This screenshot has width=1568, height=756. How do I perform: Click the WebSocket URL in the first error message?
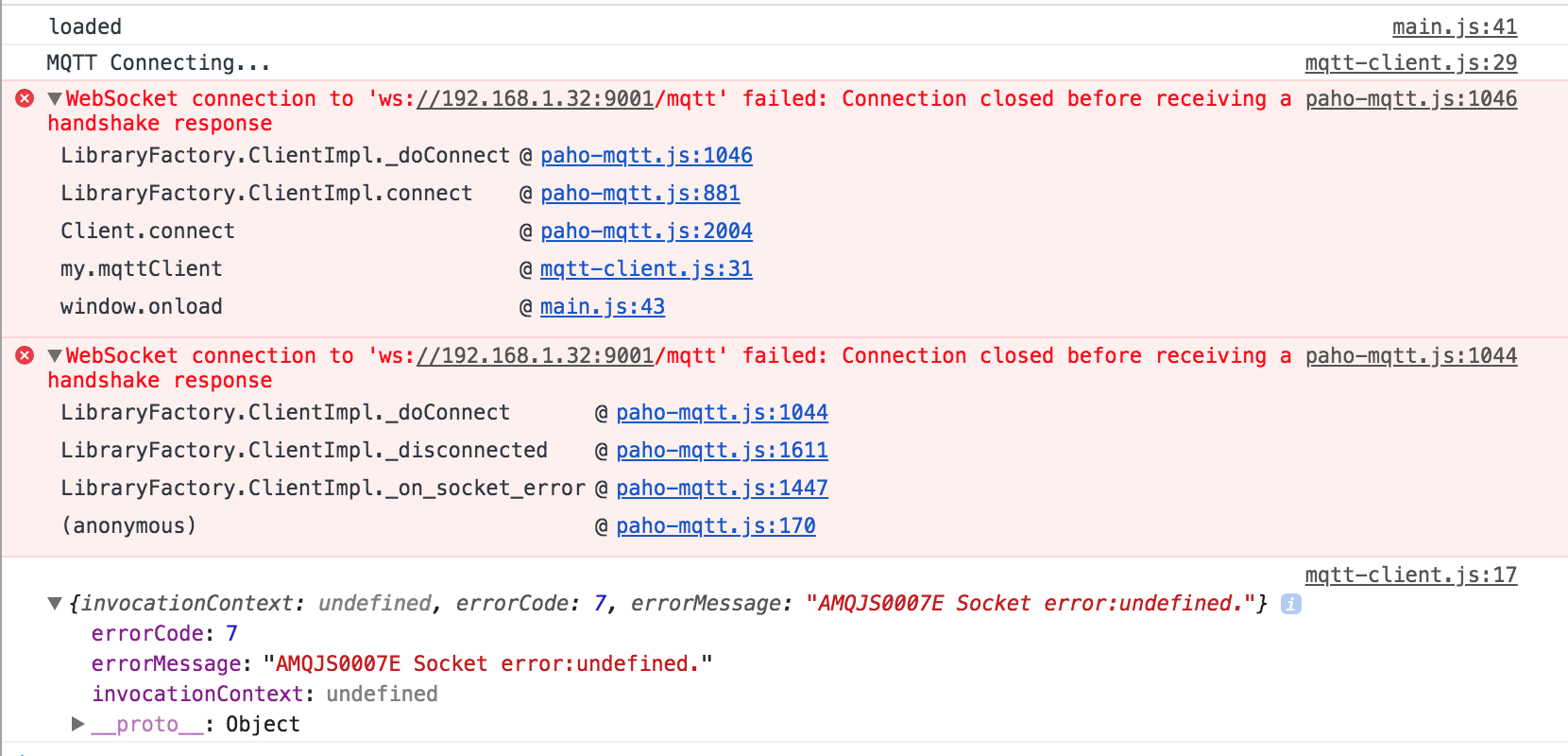pos(535,98)
